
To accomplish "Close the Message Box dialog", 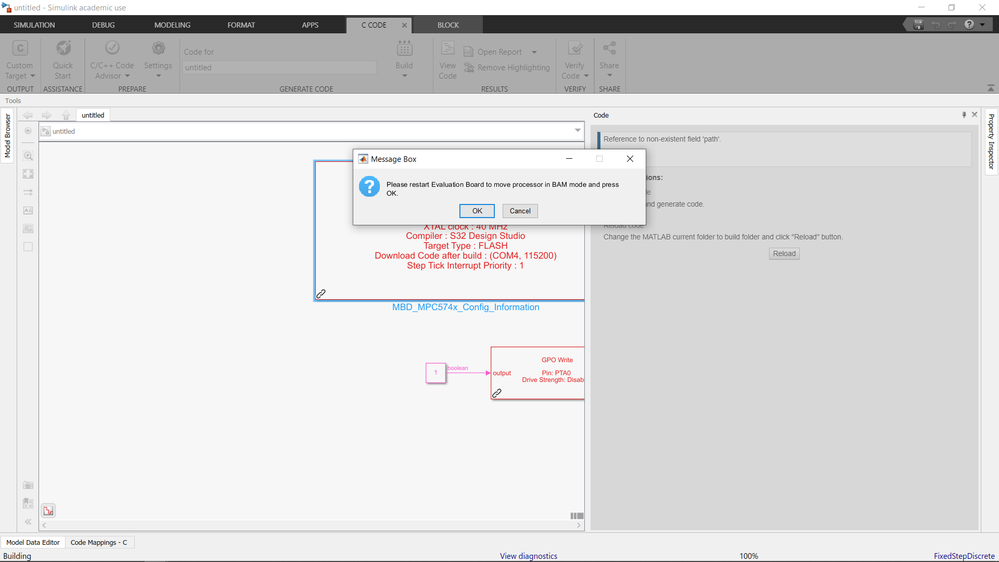I will click(x=629, y=159).
